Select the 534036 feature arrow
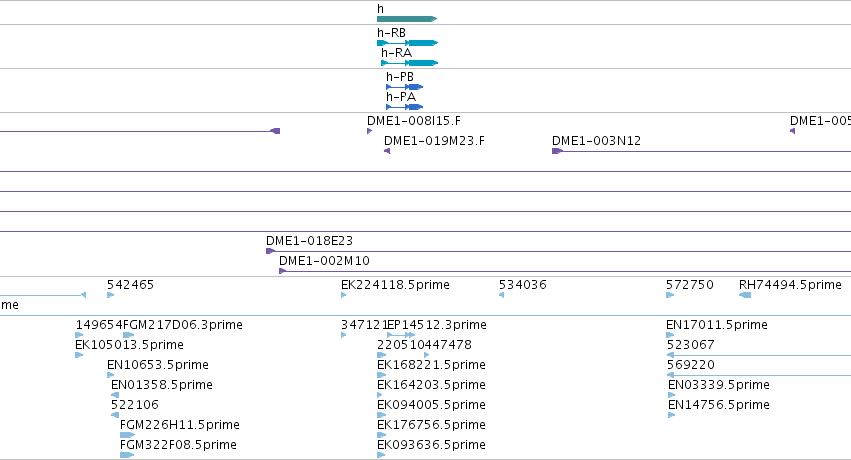This screenshot has width=851, height=460. pyautogui.click(x=501, y=295)
